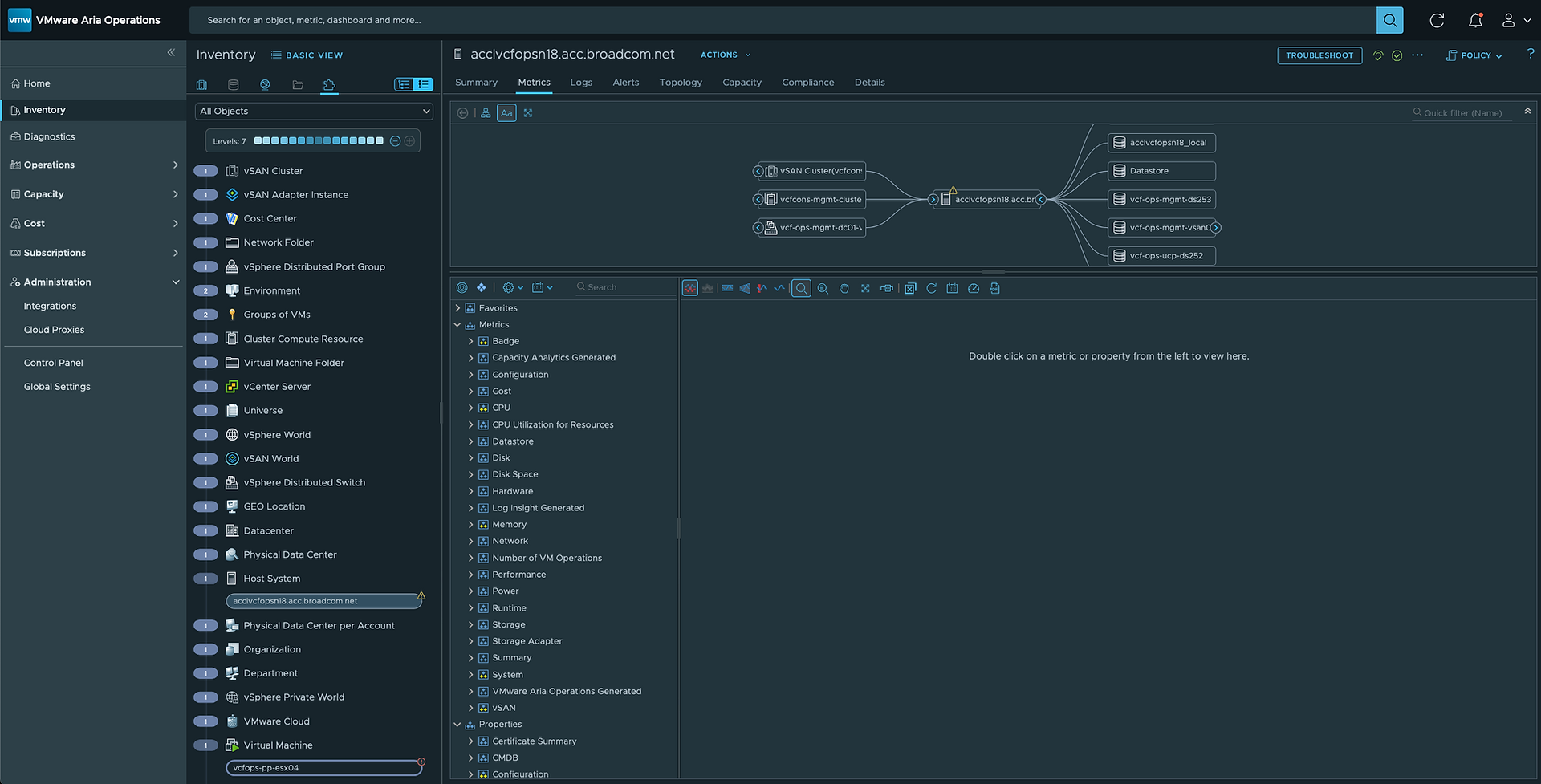1541x784 pixels.
Task: Open the notifications bell
Action: (x=1475, y=20)
